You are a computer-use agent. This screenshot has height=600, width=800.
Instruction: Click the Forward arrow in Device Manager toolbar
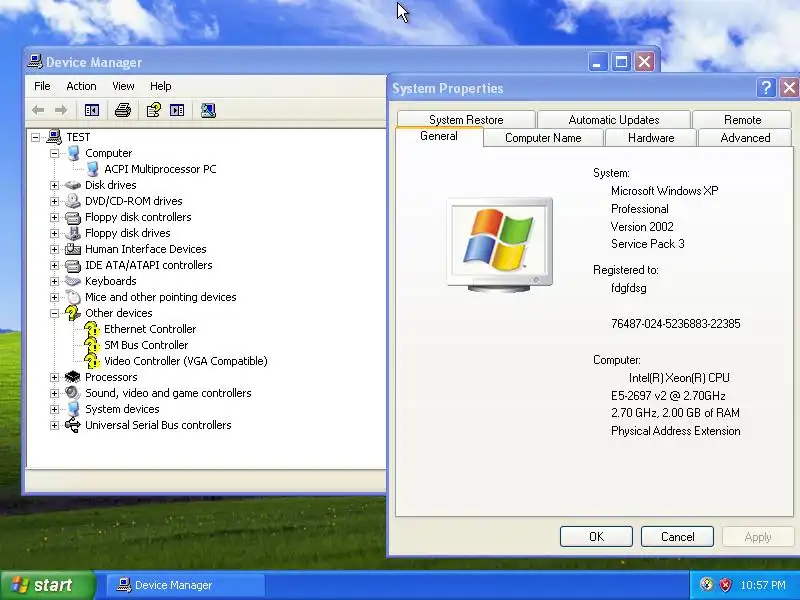[x=61, y=110]
